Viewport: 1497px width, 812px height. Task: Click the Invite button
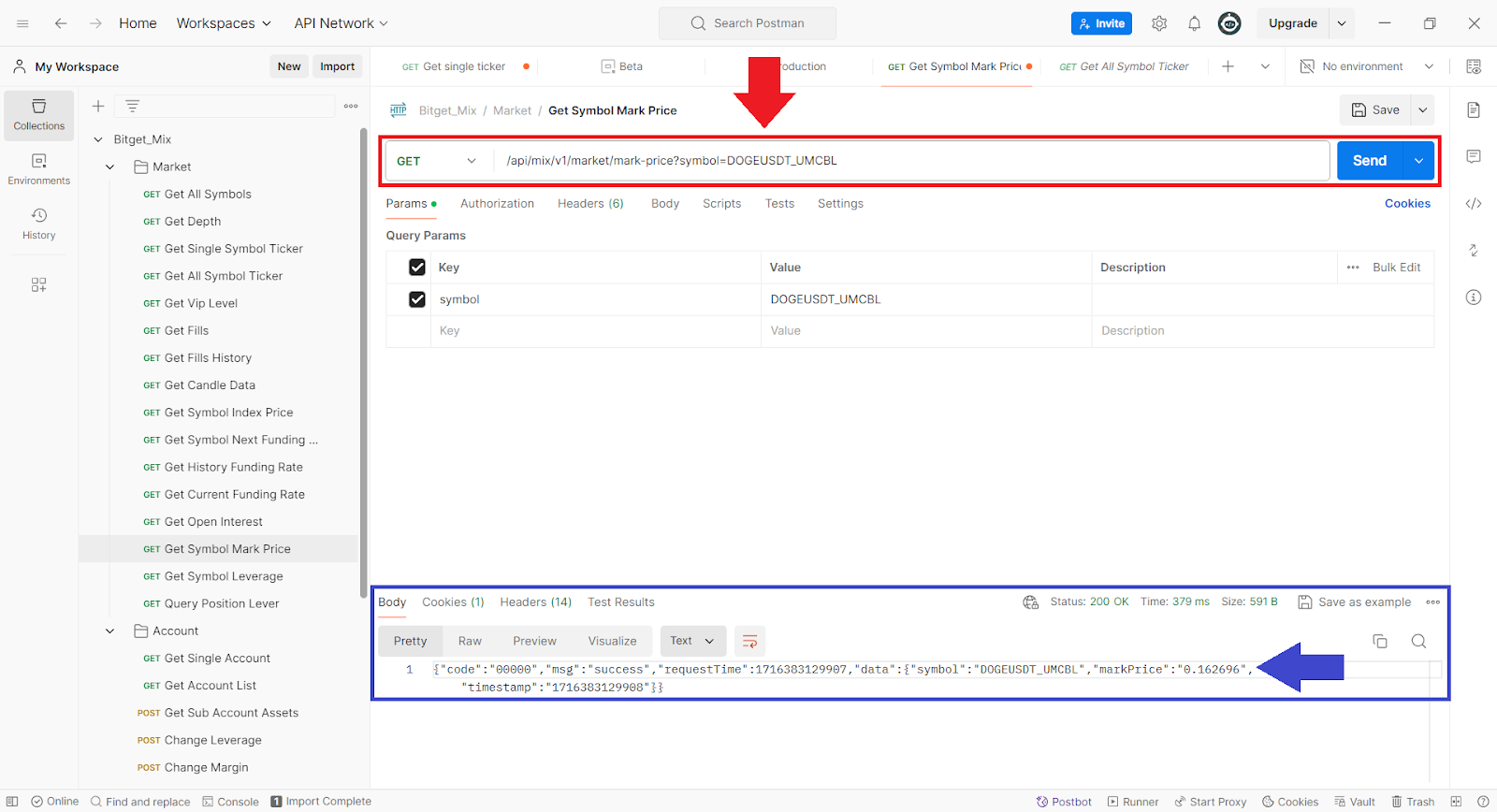pos(1101,23)
